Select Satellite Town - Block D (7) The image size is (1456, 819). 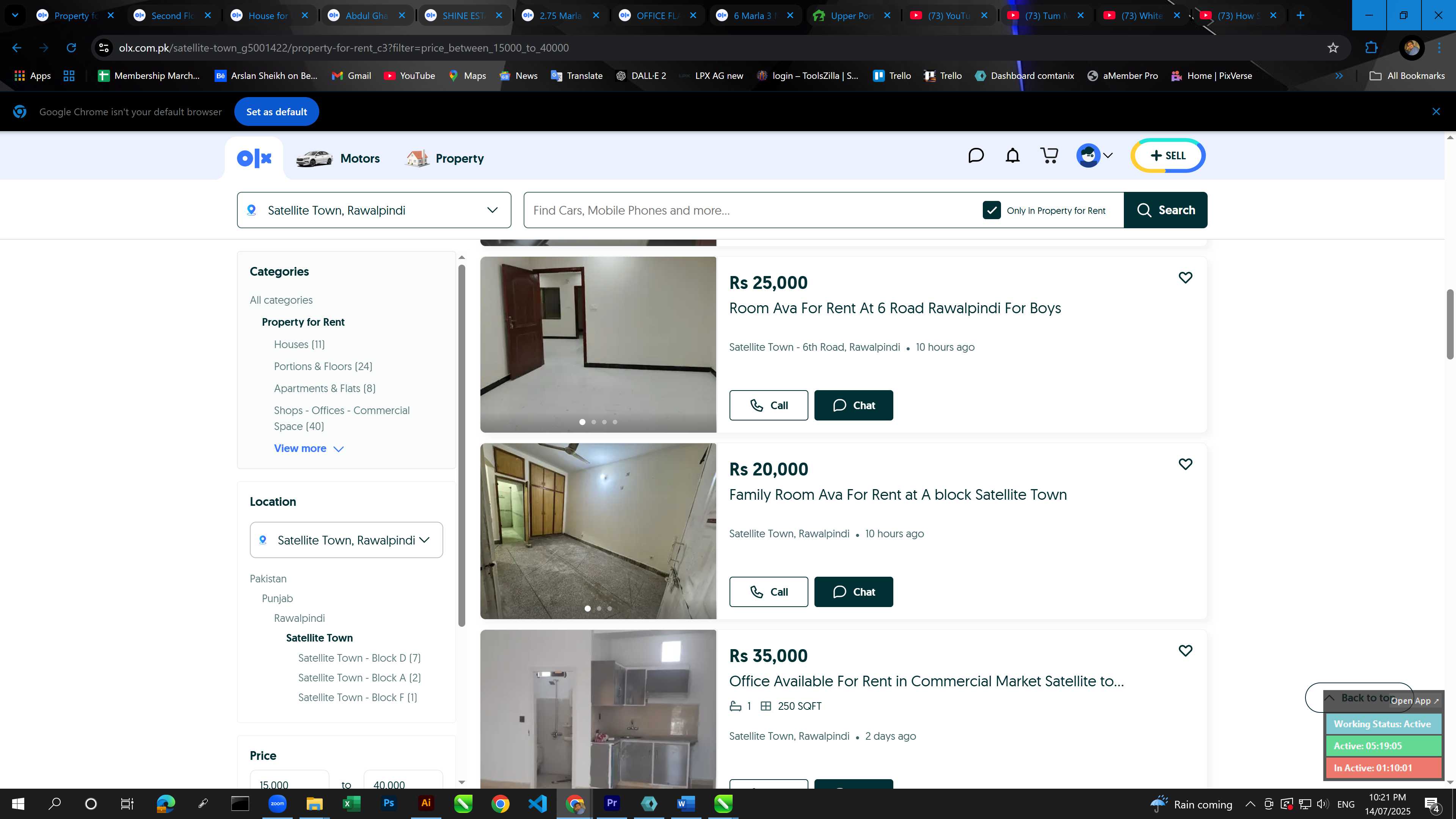tap(359, 658)
